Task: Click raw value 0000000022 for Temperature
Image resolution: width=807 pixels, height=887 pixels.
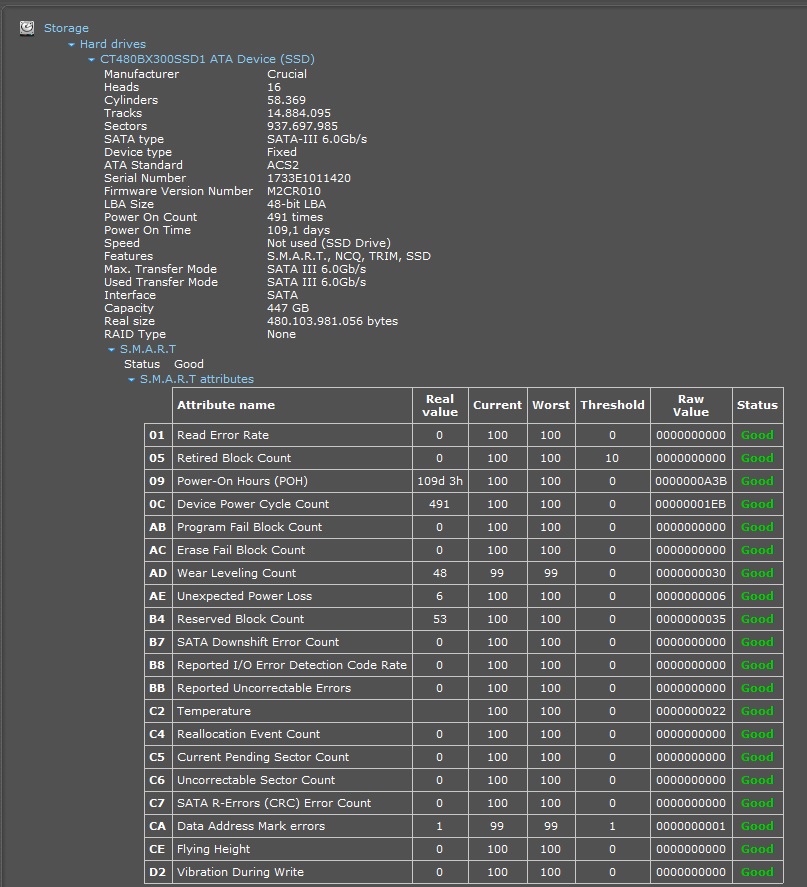Action: click(x=691, y=711)
